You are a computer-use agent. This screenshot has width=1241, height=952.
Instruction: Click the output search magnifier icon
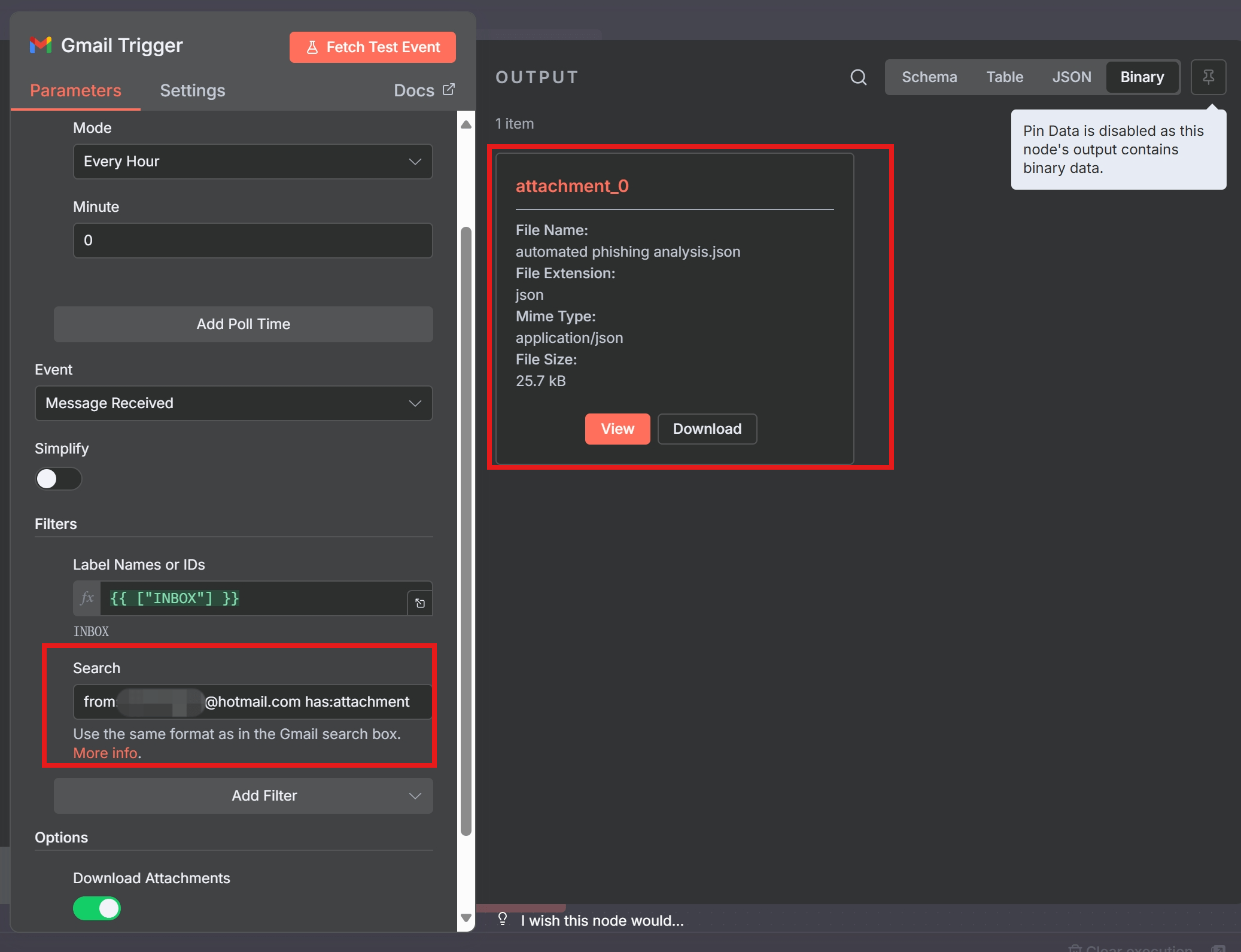pos(858,77)
